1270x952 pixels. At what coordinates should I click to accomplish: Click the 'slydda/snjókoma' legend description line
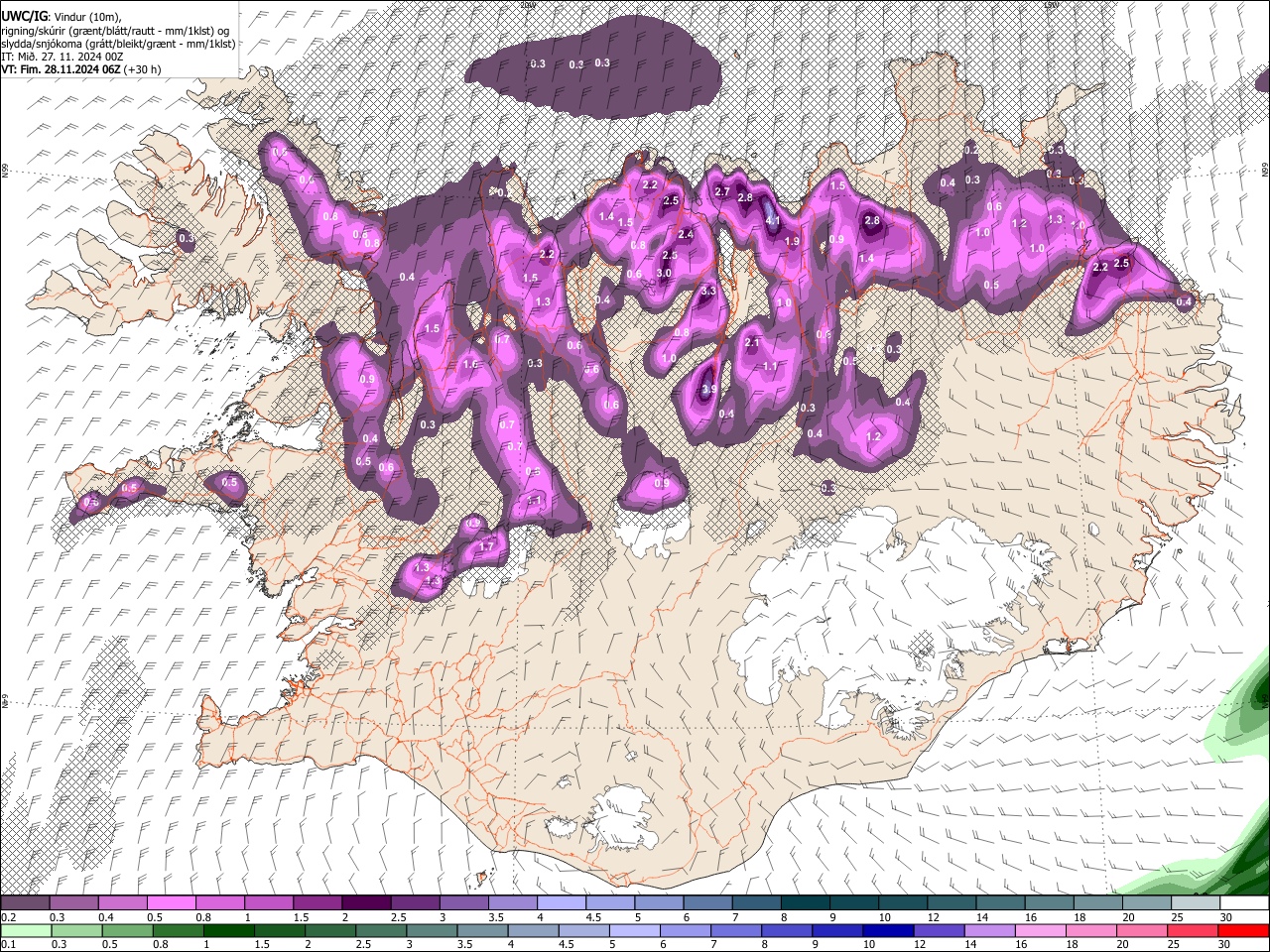[118, 45]
